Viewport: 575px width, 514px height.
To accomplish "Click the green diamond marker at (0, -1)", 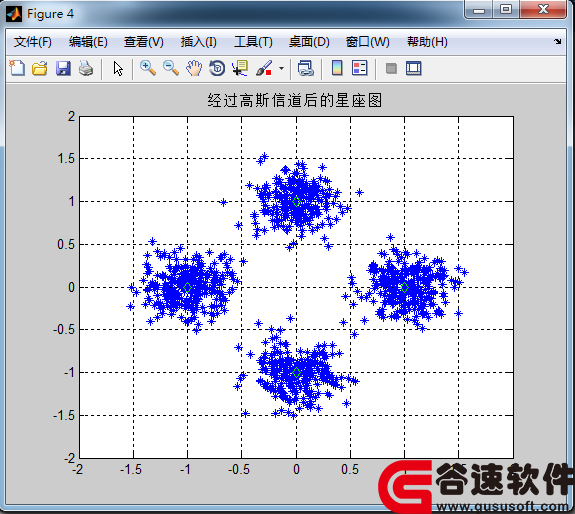I will [296, 372].
